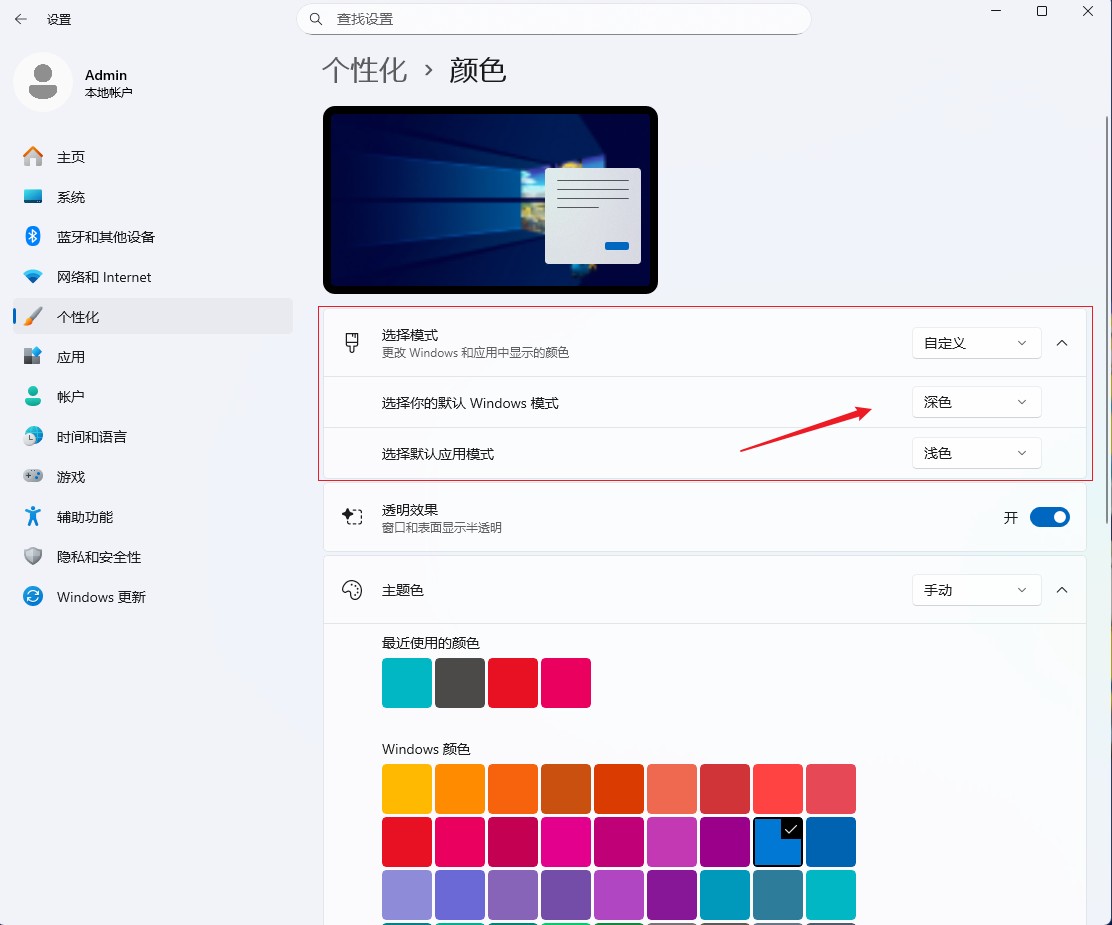Open 应用 settings
Viewport: 1112px width, 925px height.
pyautogui.click(x=153, y=356)
